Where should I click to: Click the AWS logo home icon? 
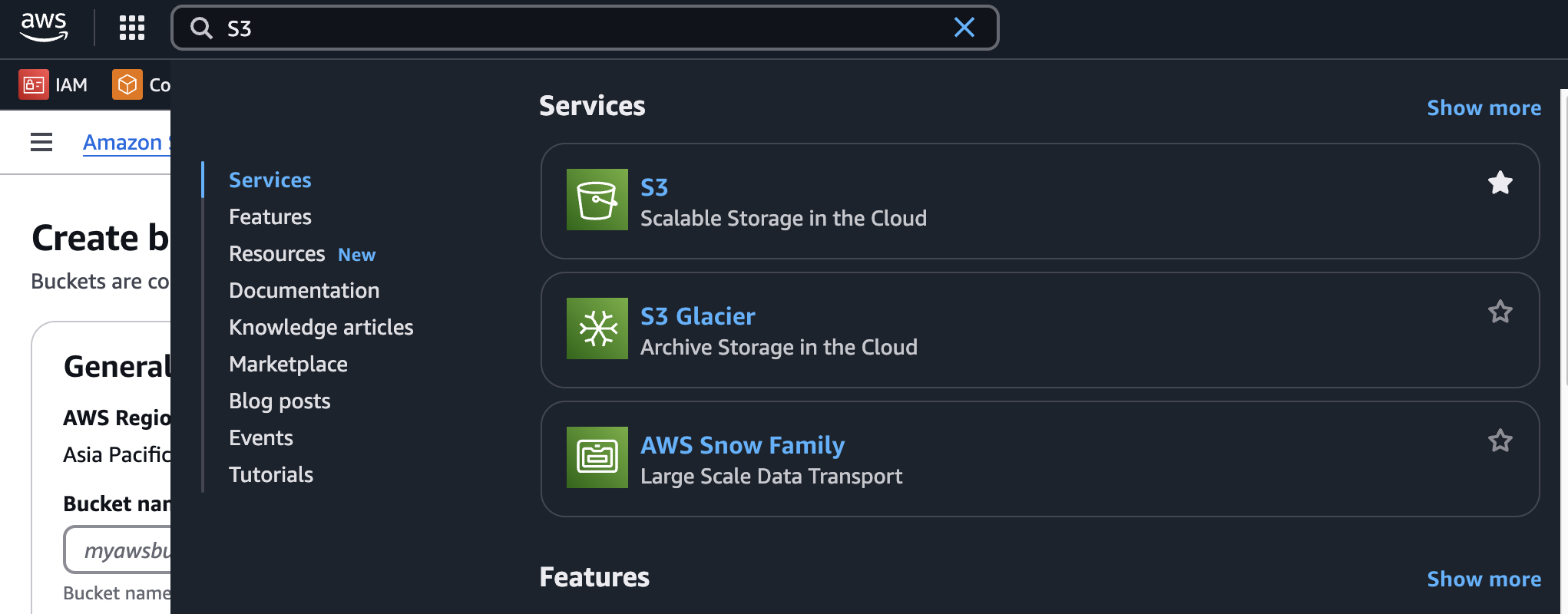pos(44,28)
